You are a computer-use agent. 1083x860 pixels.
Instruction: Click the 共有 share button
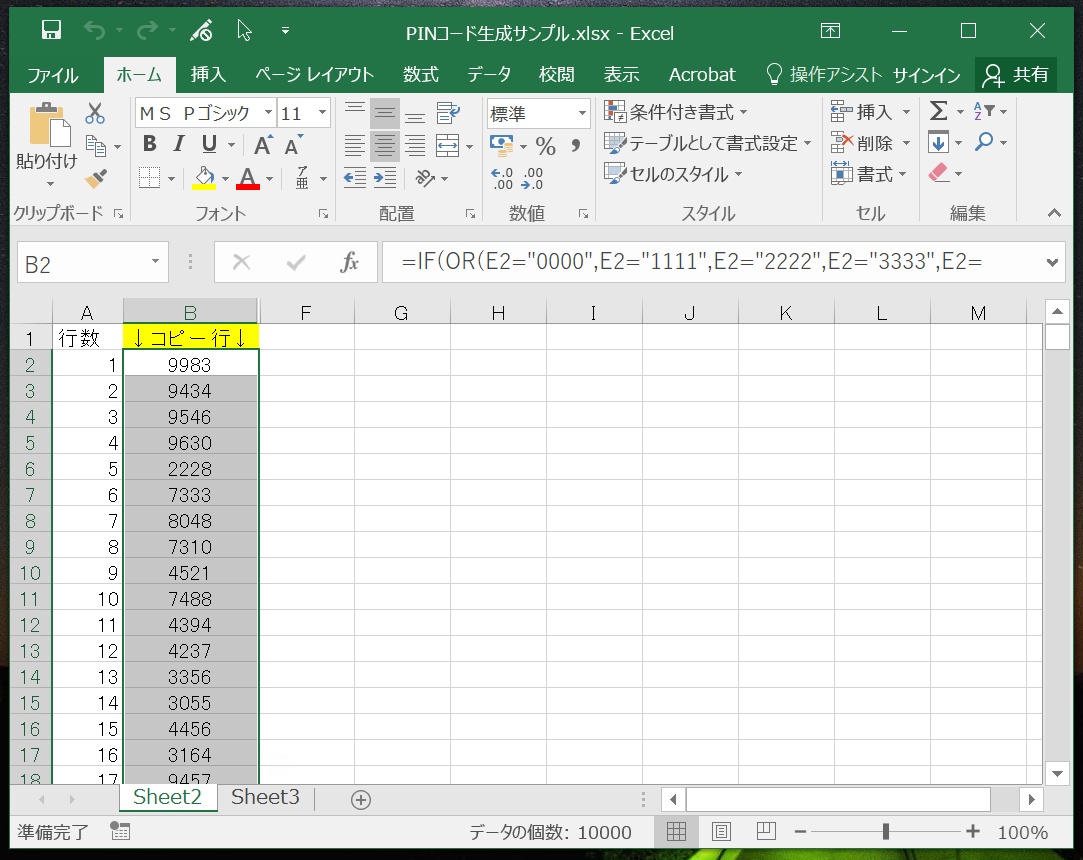(x=1016, y=75)
